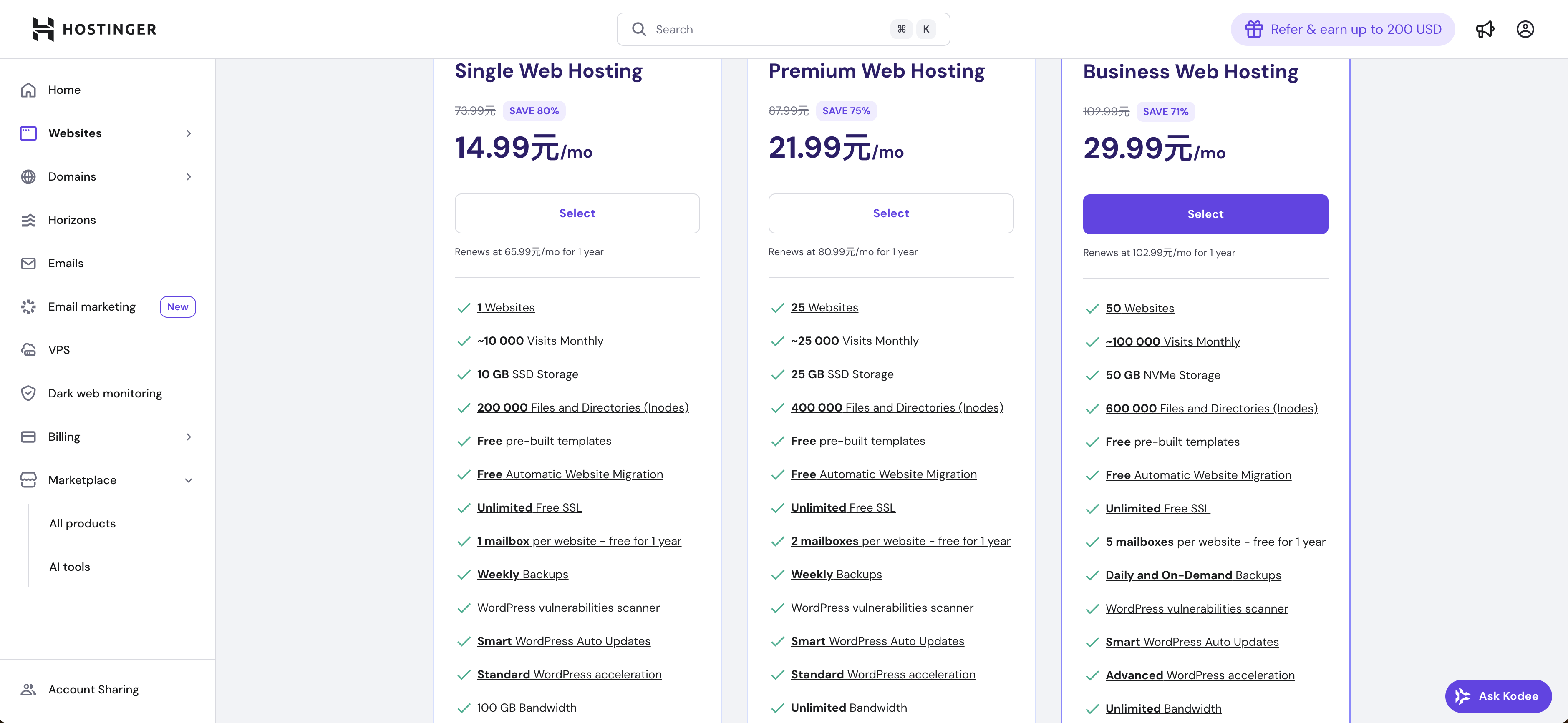Screen dimensions: 1568x723
Task: Click the Home icon in sidebar
Action: [x=28, y=90]
